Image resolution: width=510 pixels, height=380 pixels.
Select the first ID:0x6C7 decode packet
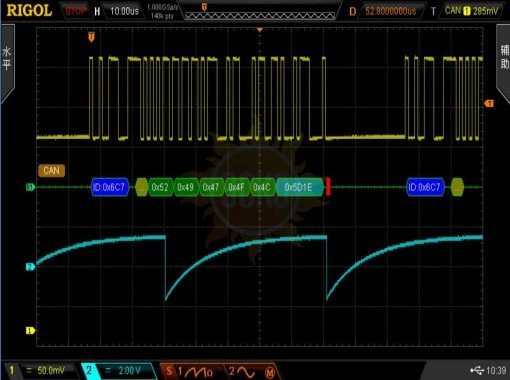click(x=110, y=187)
